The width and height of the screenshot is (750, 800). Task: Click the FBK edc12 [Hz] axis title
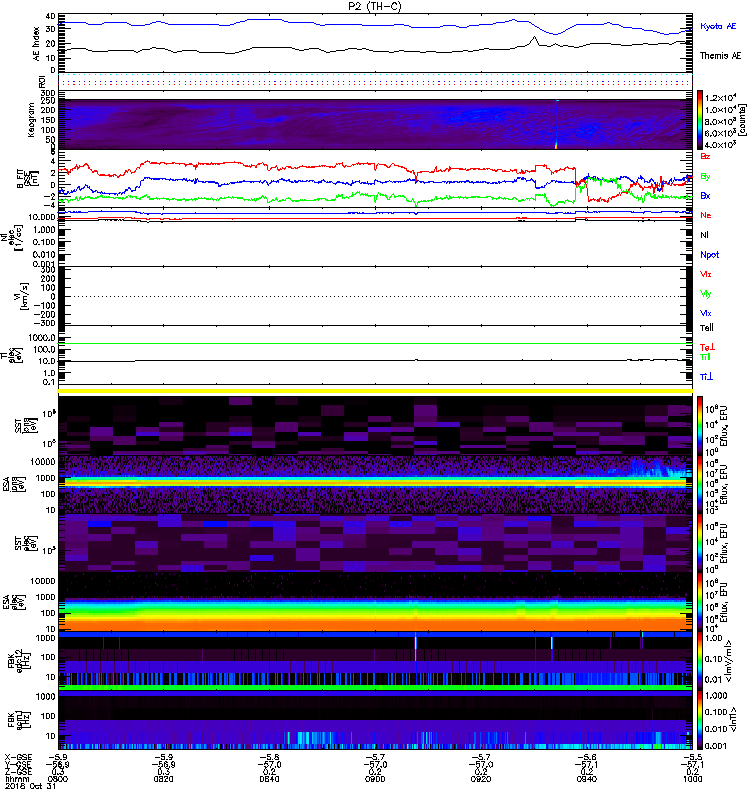[x=19, y=662]
